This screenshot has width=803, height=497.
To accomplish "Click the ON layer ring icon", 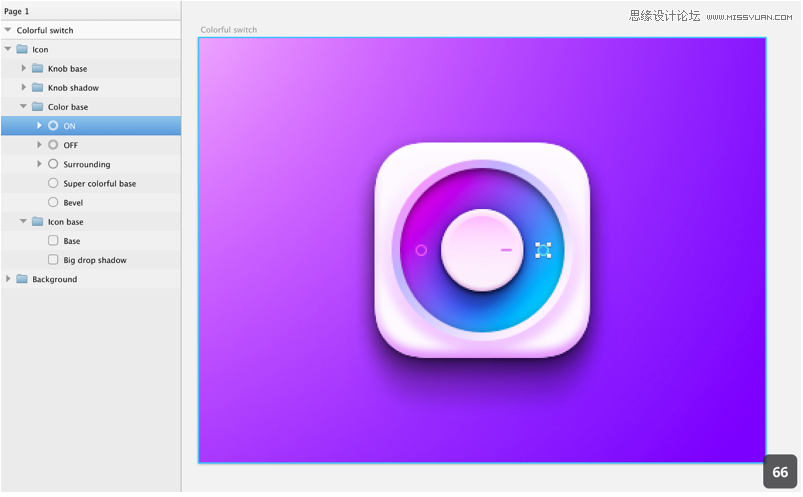I will [x=53, y=126].
